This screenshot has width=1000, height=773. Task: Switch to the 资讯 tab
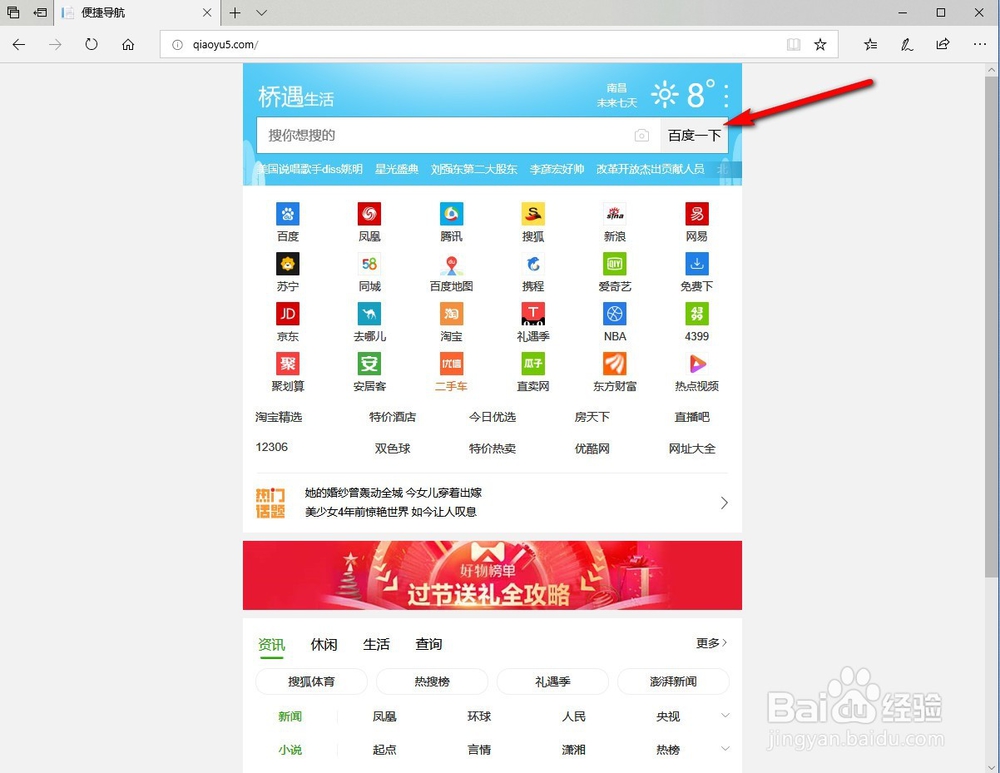tap(272, 644)
